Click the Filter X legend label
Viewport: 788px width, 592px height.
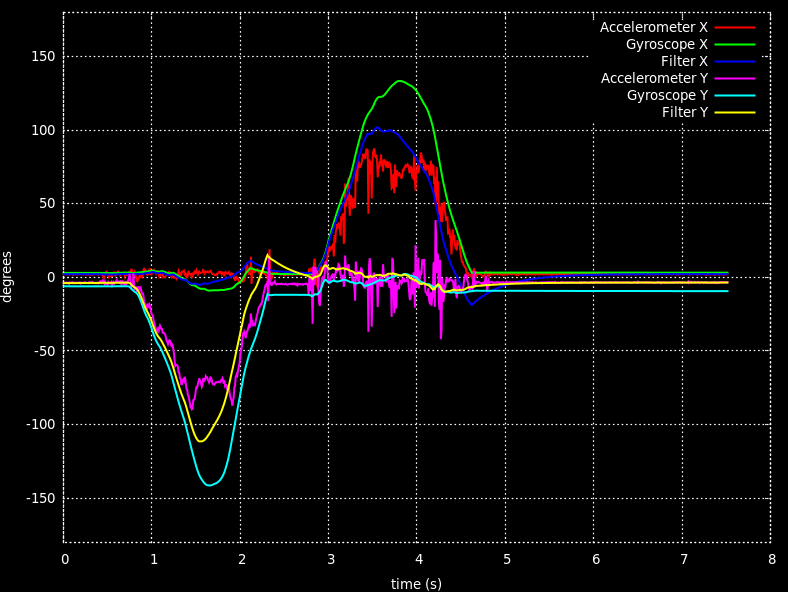pyautogui.click(x=684, y=61)
